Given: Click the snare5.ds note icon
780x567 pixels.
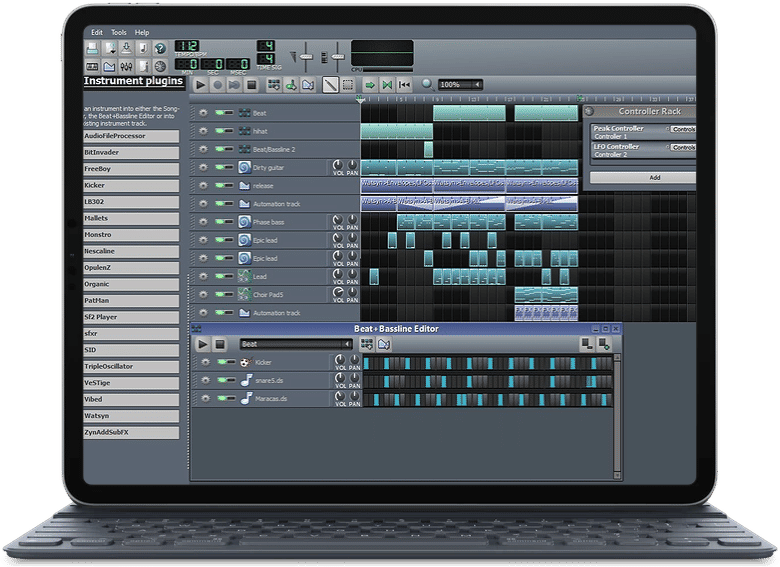Looking at the screenshot, I should coord(246,380).
